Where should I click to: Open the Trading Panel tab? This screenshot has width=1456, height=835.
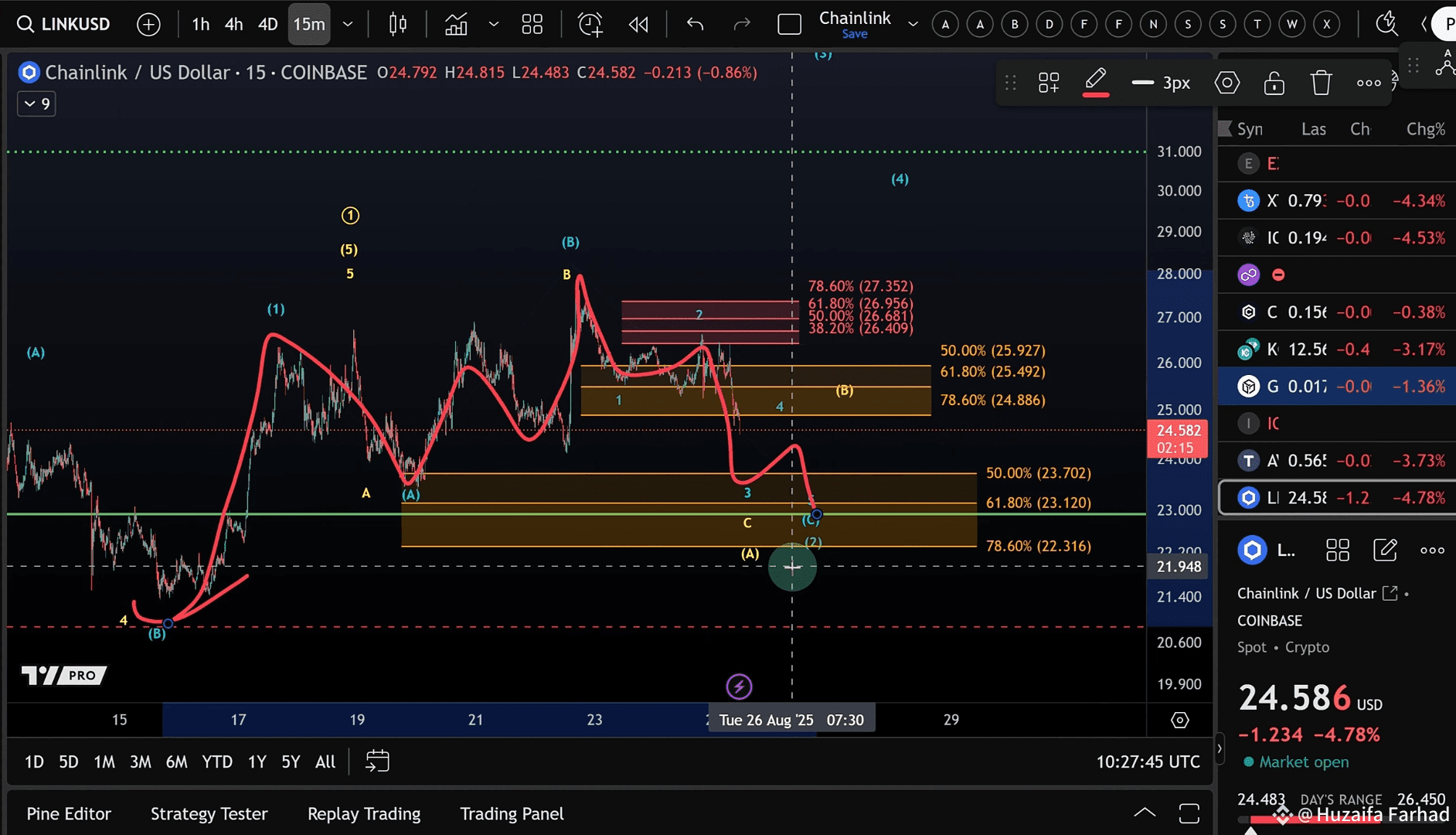click(512, 814)
